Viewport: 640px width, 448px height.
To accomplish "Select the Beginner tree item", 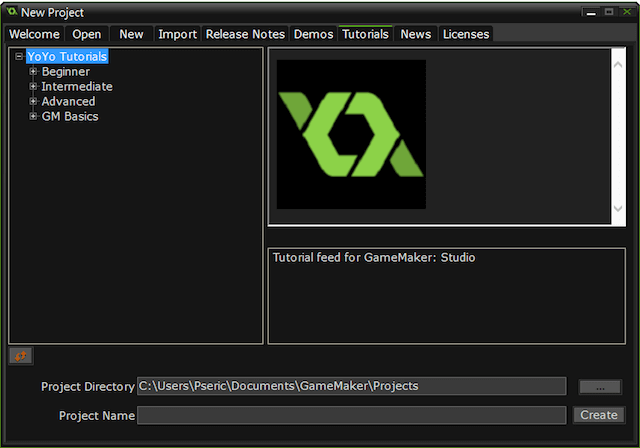I will [66, 71].
